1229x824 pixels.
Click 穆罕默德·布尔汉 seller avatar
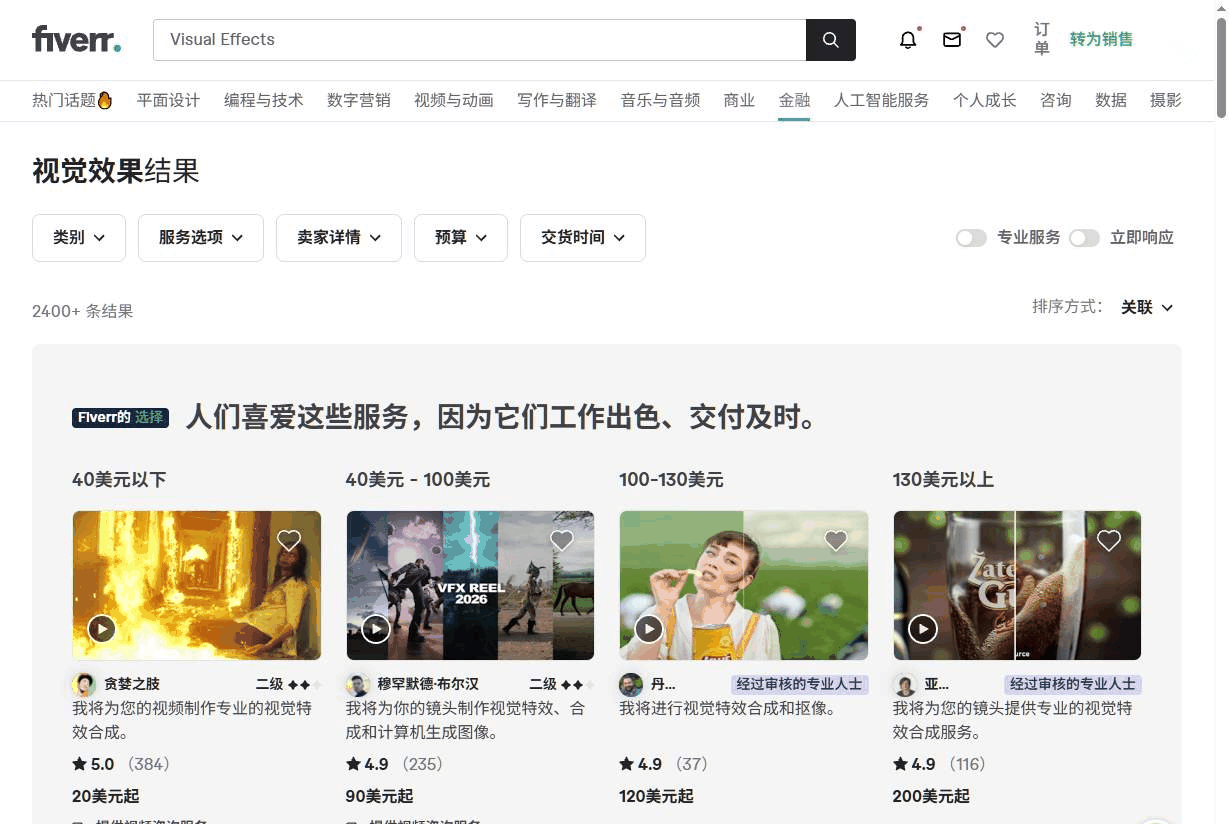pyautogui.click(x=358, y=685)
